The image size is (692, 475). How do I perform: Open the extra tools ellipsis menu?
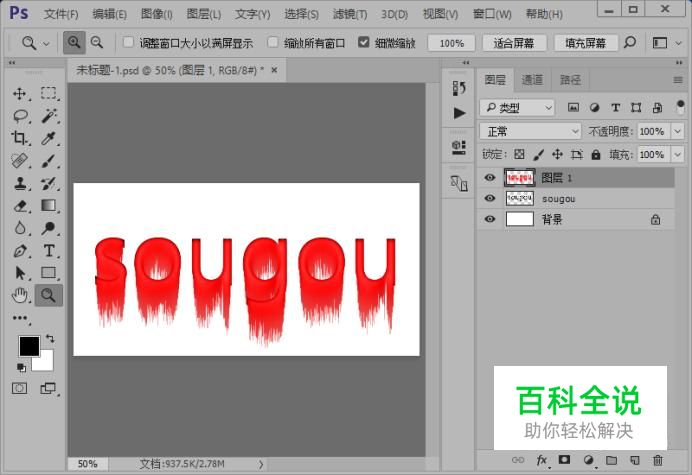pos(20,318)
